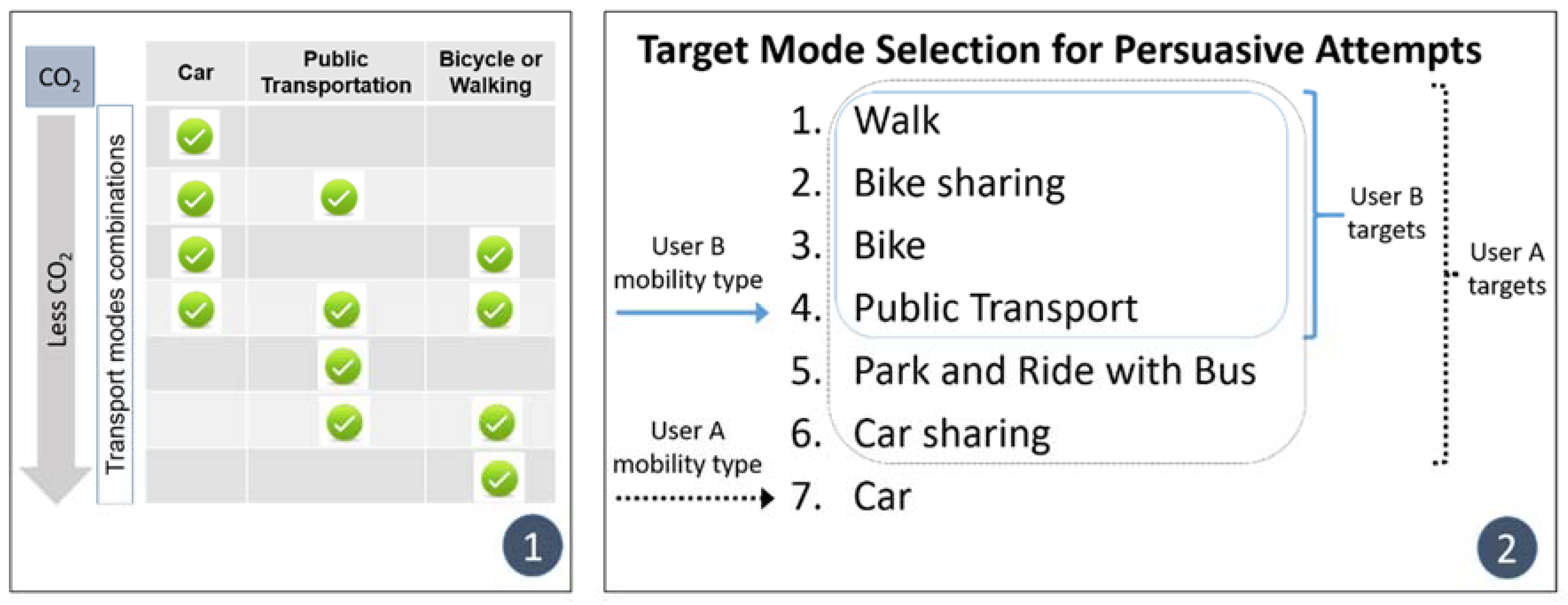
Task: Click the dotted User A mobility type arrow
Action: [694, 498]
